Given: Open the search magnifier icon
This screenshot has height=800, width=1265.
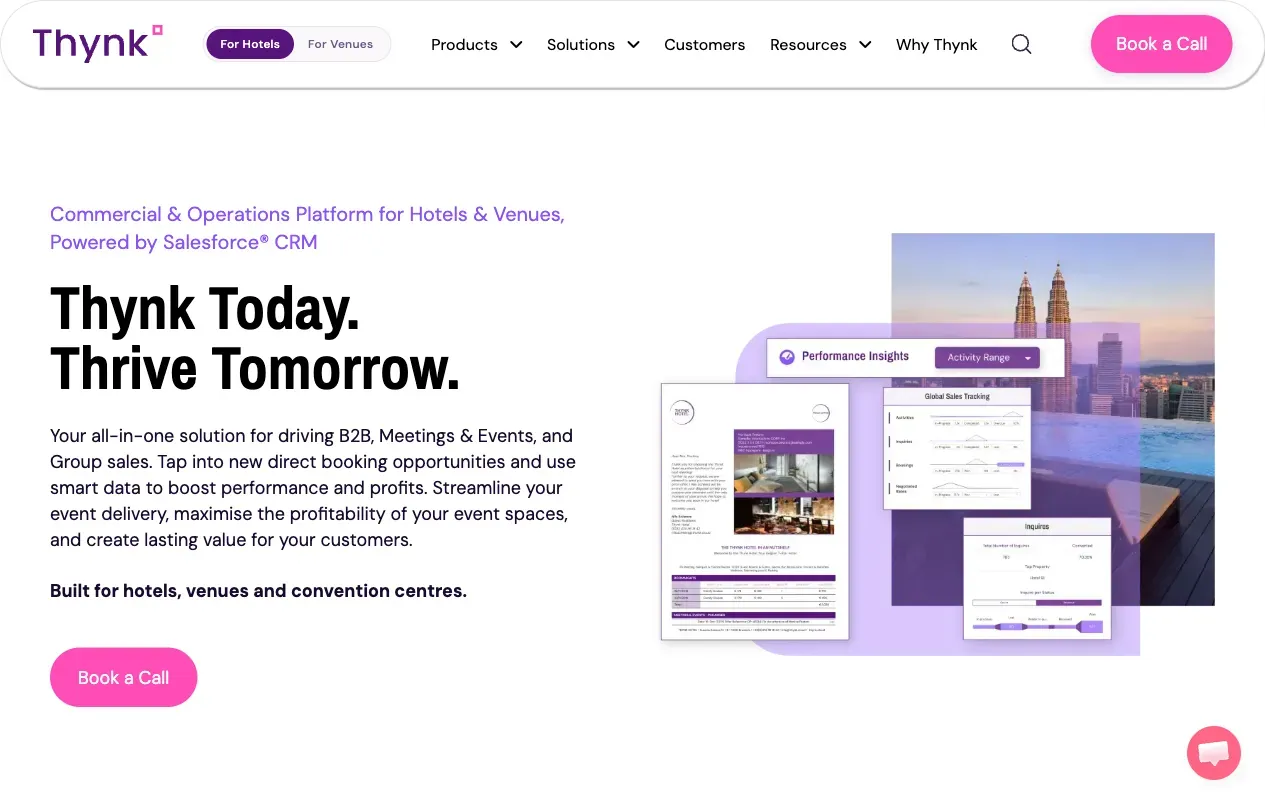Looking at the screenshot, I should coord(1021,44).
